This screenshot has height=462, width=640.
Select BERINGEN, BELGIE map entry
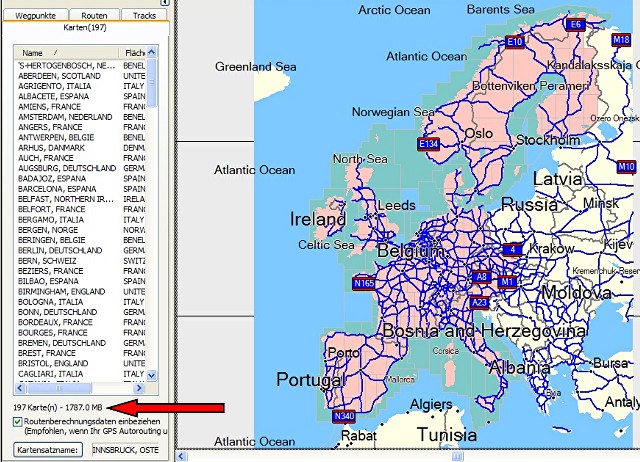coord(80,240)
